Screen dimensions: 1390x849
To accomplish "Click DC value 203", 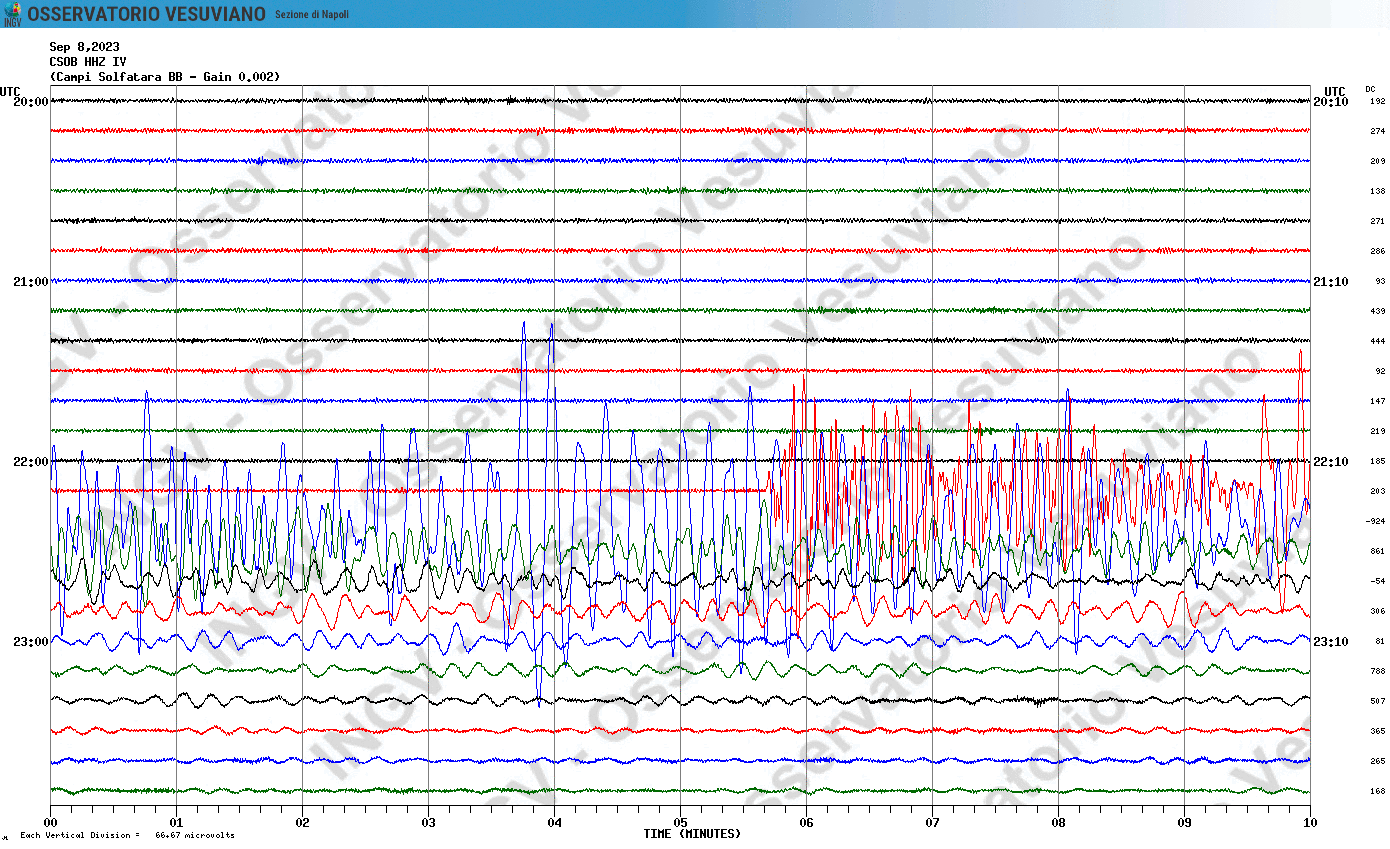I will coord(1378,491).
